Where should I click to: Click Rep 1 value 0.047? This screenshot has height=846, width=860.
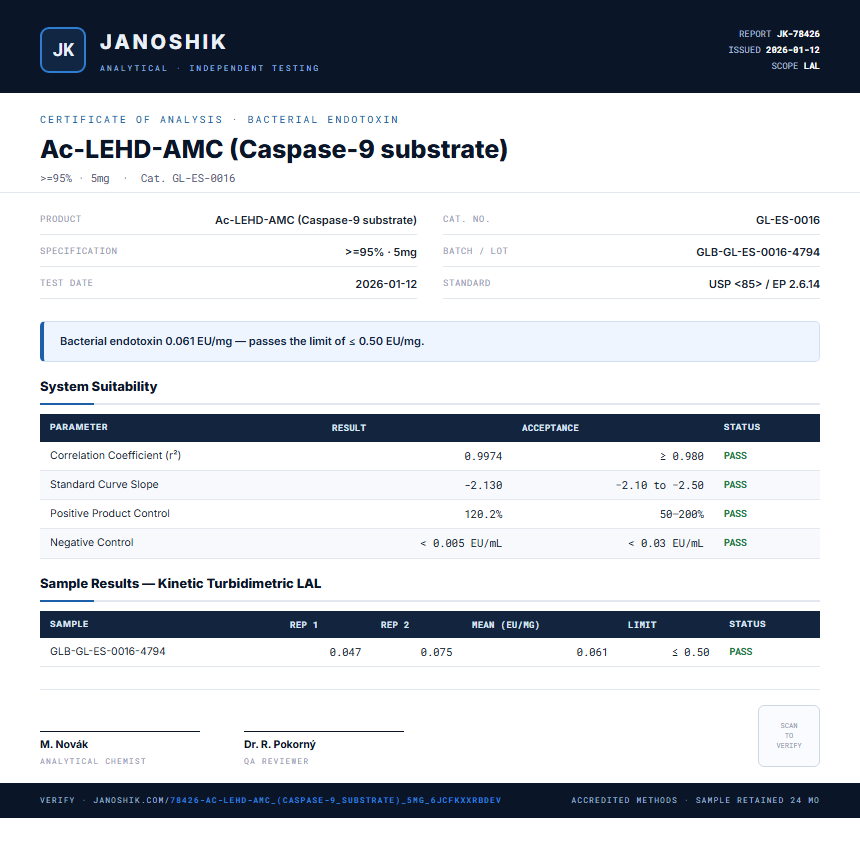(345, 652)
